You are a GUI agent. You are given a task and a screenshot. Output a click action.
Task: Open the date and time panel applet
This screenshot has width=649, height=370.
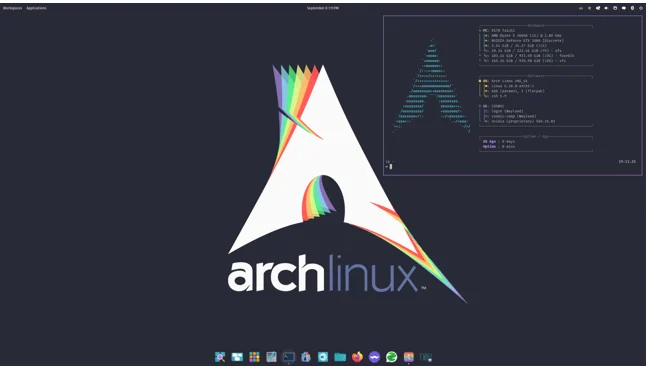point(323,8)
